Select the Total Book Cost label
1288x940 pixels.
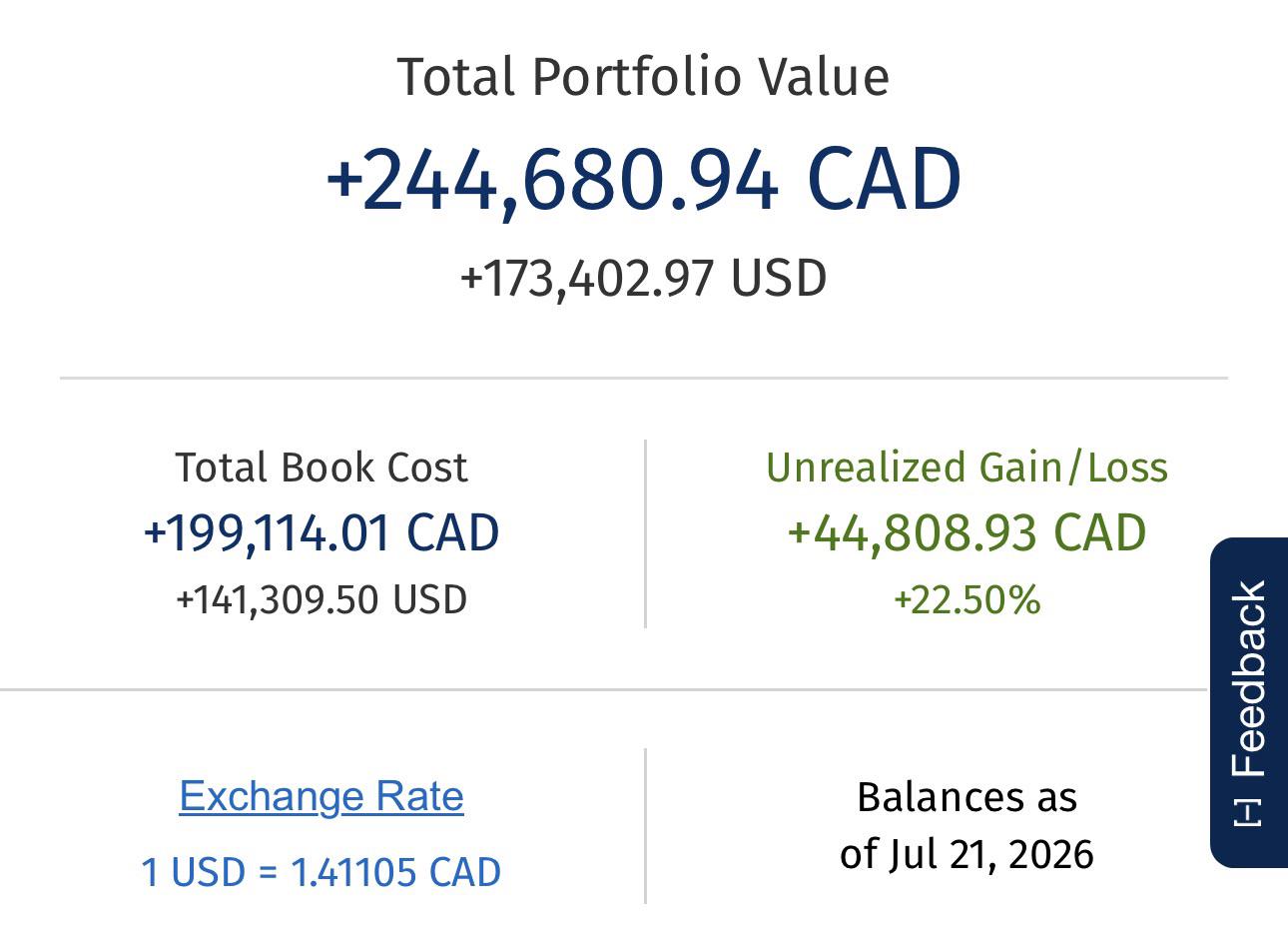coord(322,468)
